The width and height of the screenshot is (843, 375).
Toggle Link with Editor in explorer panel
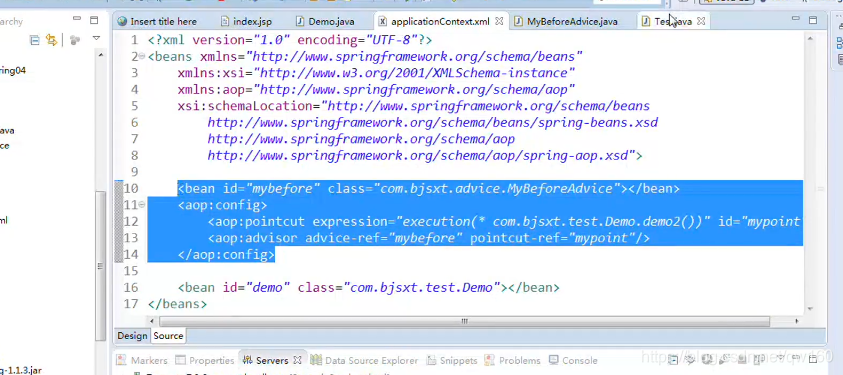tap(52, 40)
